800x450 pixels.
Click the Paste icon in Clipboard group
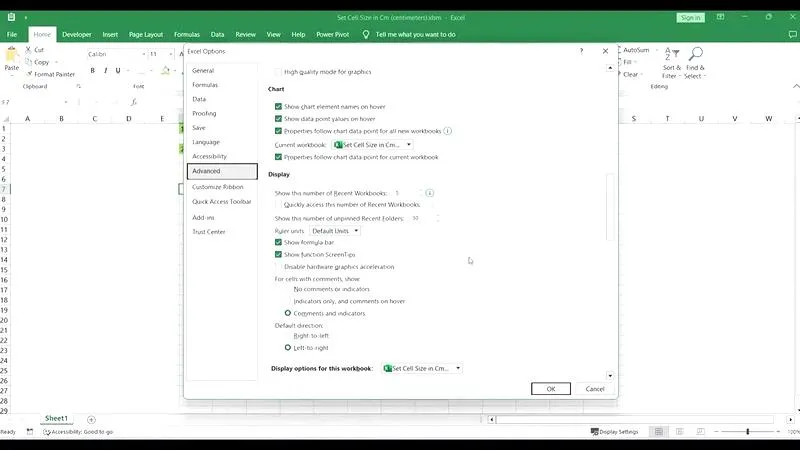point(11,55)
